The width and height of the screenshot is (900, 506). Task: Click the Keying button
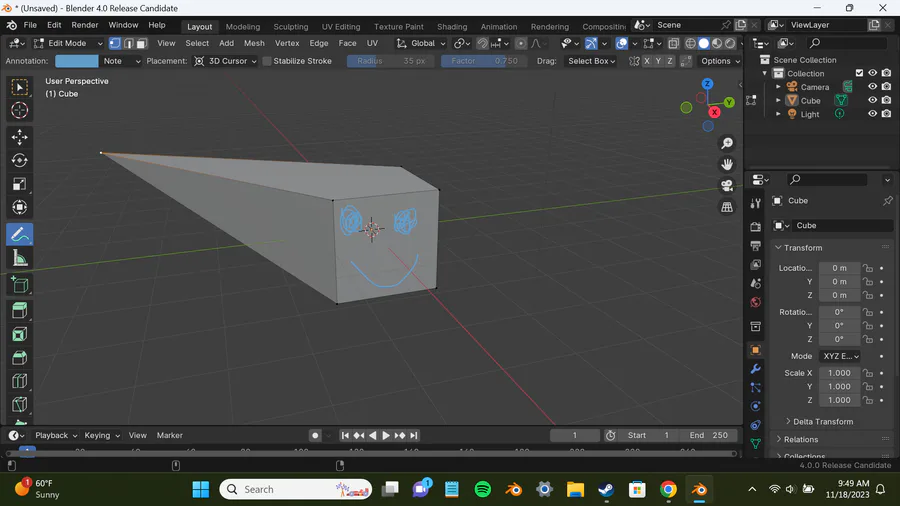[101, 435]
